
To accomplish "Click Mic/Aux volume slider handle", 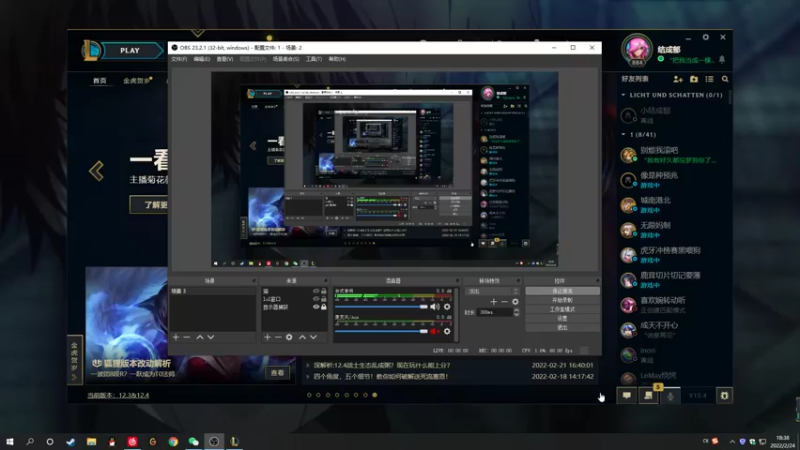I will click(423, 331).
